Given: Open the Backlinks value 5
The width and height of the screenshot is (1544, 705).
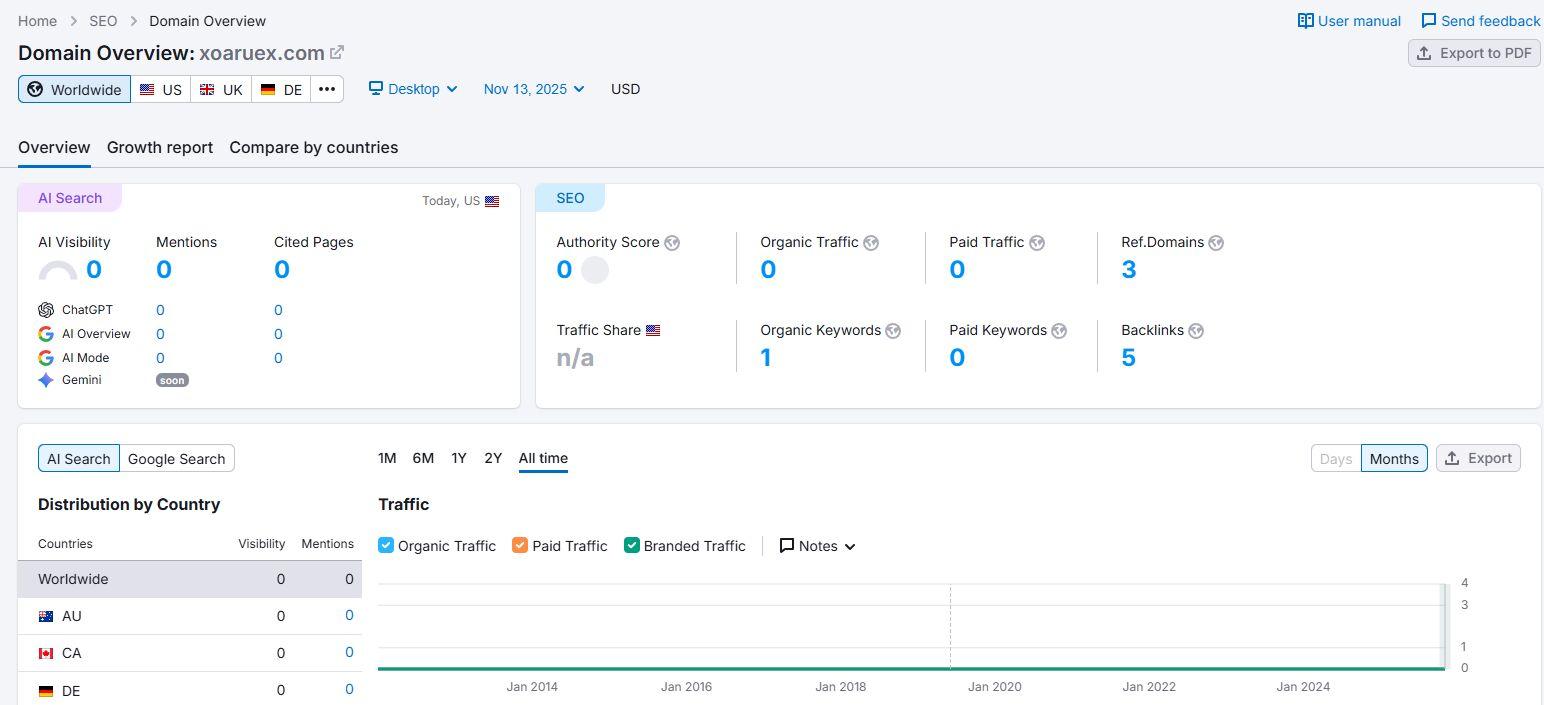Looking at the screenshot, I should tap(1128, 357).
